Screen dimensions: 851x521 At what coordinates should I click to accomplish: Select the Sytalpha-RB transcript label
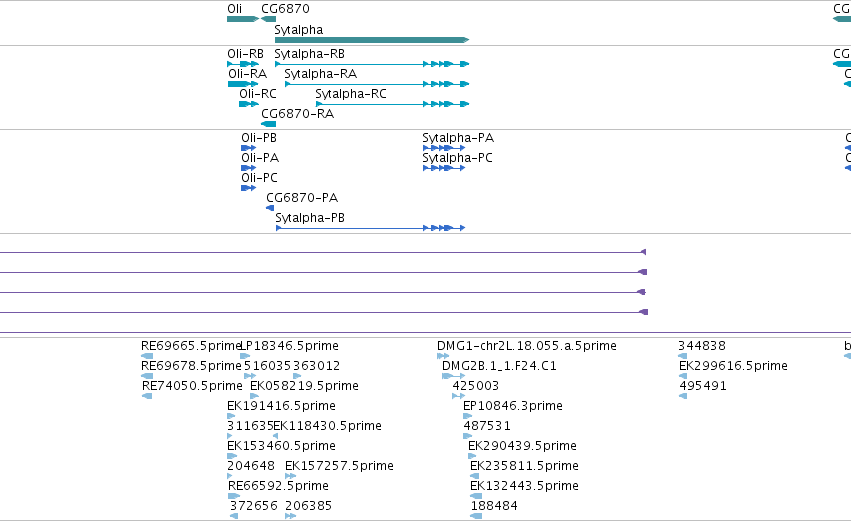pos(309,54)
